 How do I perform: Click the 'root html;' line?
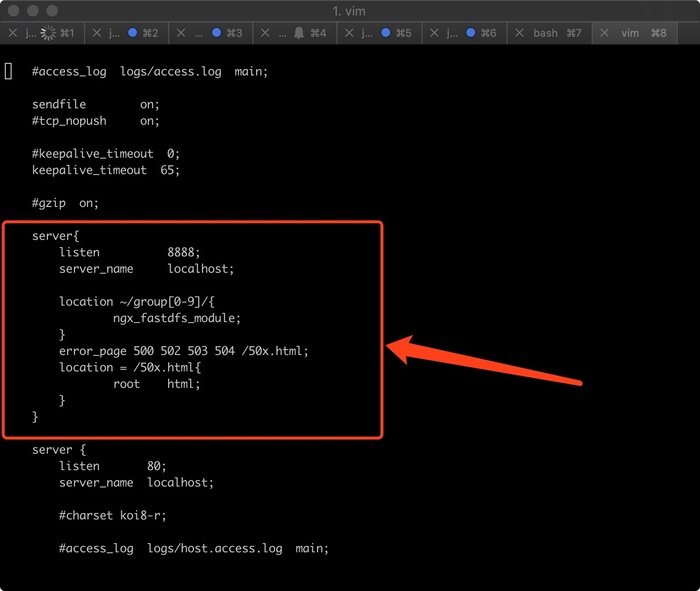[157, 384]
